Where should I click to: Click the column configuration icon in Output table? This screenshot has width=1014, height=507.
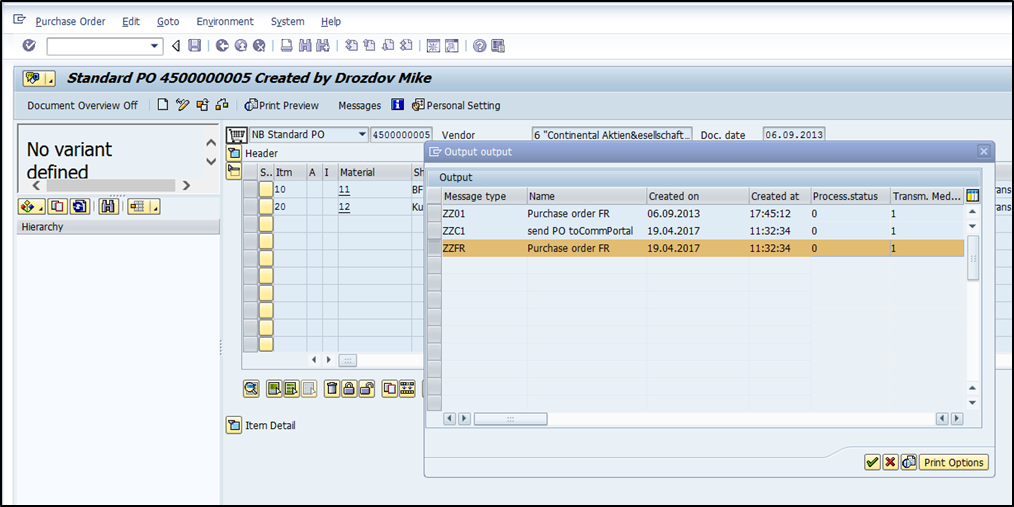point(972,196)
